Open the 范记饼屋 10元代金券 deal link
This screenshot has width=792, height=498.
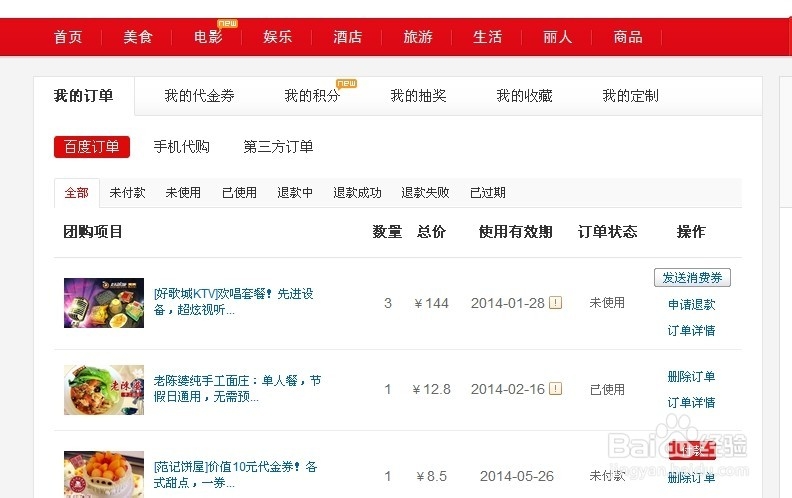click(x=235, y=475)
